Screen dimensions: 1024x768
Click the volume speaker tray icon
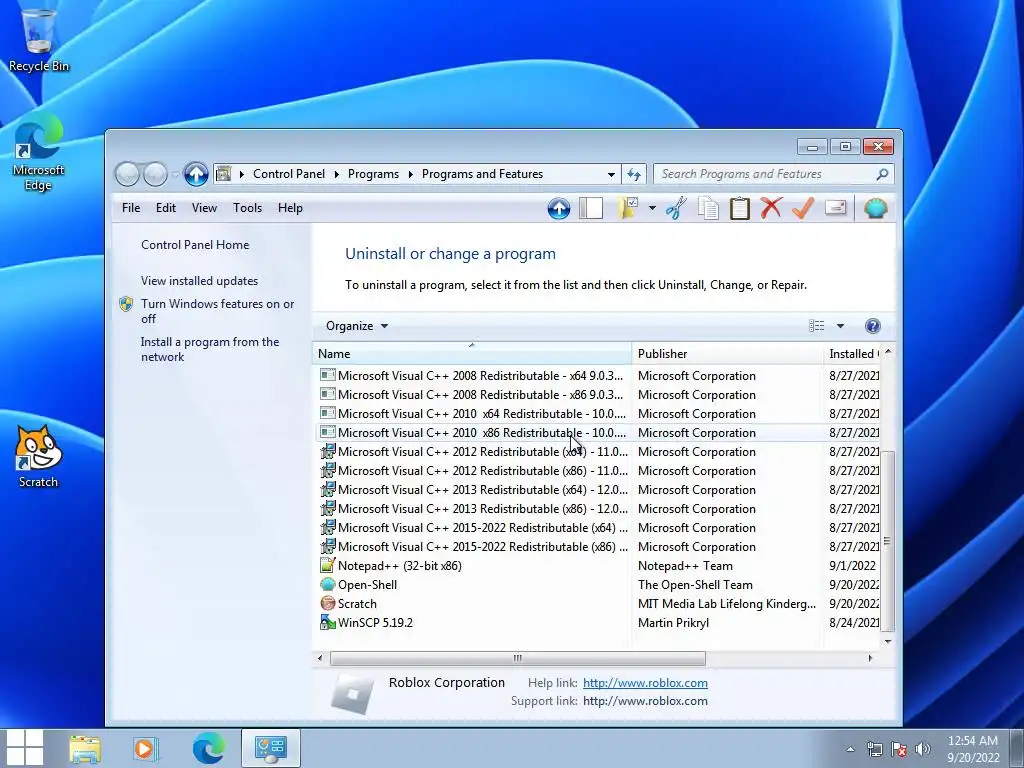923,749
